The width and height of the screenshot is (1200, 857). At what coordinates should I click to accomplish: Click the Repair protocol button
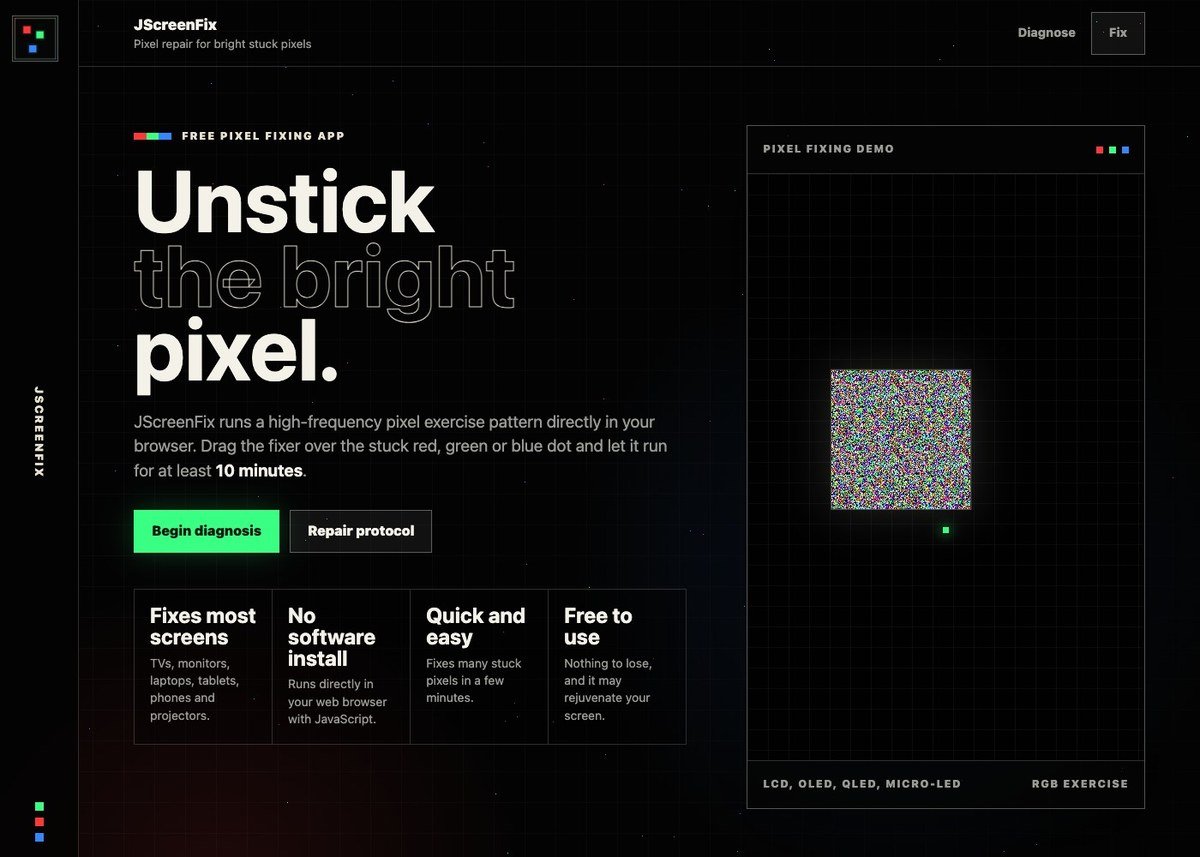(361, 531)
